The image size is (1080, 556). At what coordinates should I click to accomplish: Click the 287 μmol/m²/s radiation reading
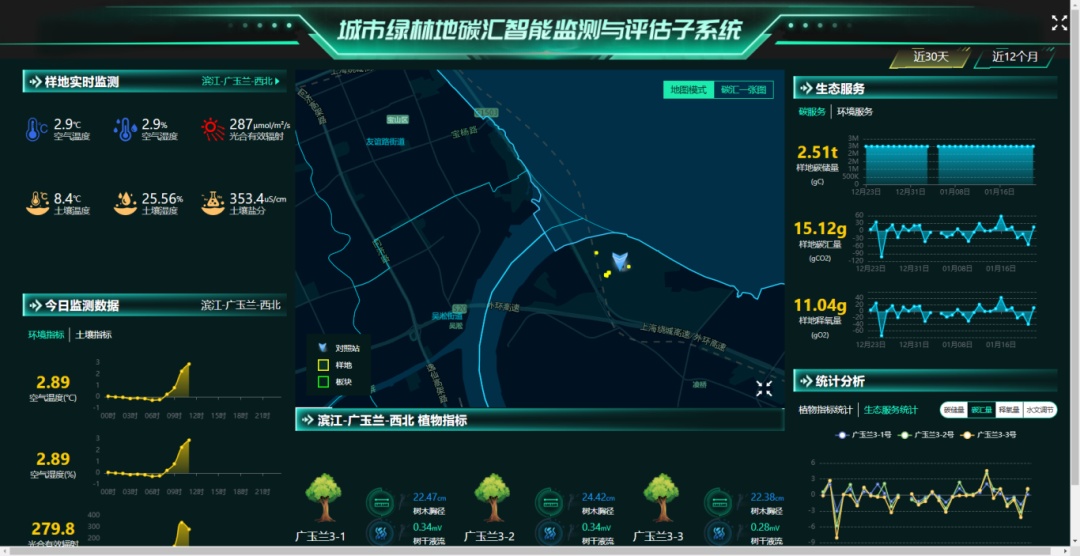(x=260, y=124)
